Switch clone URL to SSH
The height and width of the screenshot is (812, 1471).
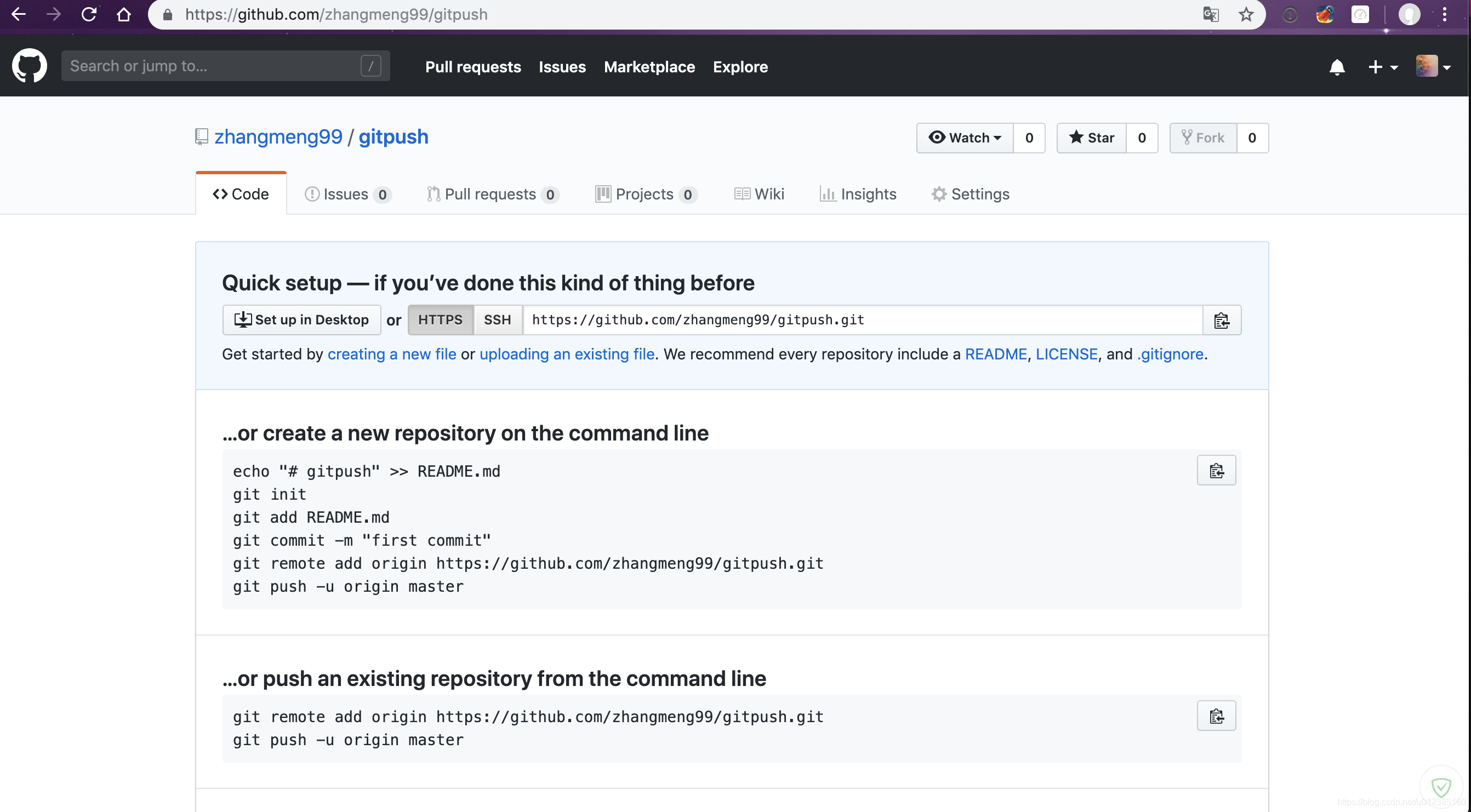(x=498, y=320)
